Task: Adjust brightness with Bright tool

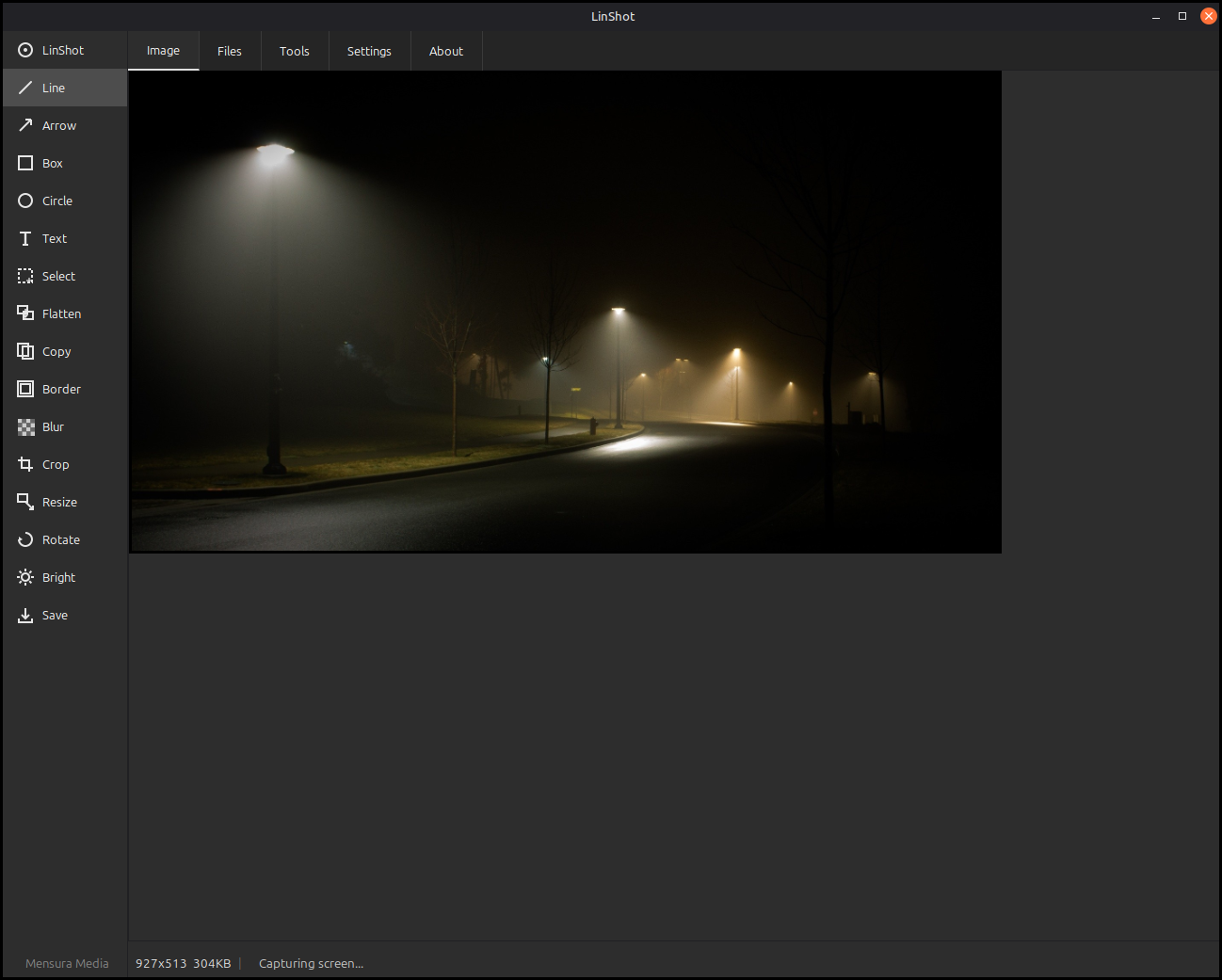Action: 64,577
